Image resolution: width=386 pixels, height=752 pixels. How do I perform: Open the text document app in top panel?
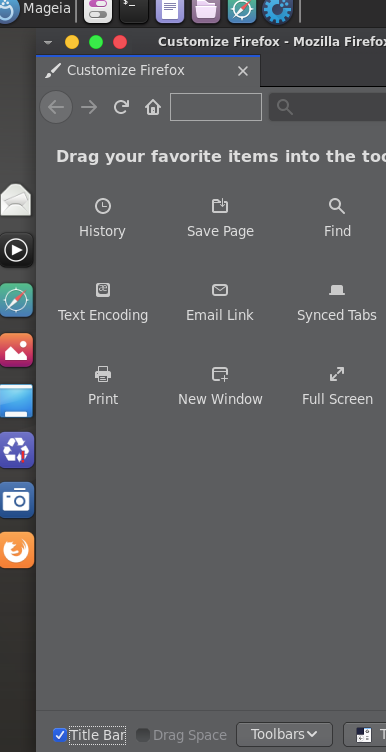170,10
